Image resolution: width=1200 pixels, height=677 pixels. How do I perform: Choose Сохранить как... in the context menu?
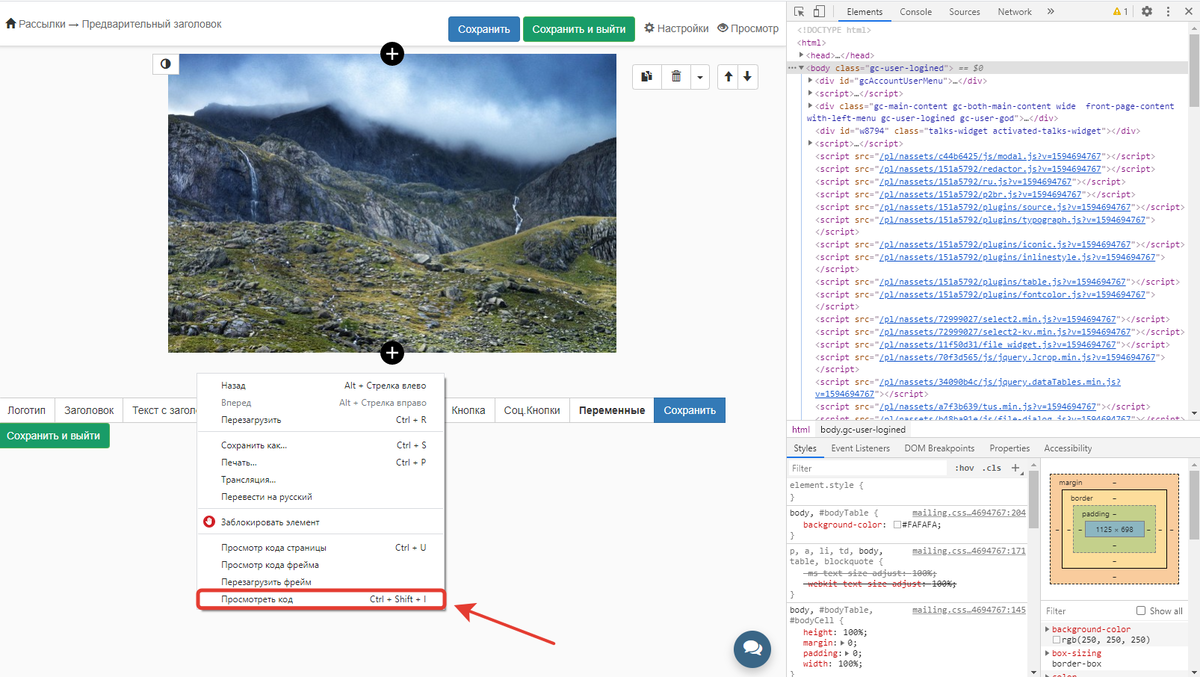coord(320,445)
